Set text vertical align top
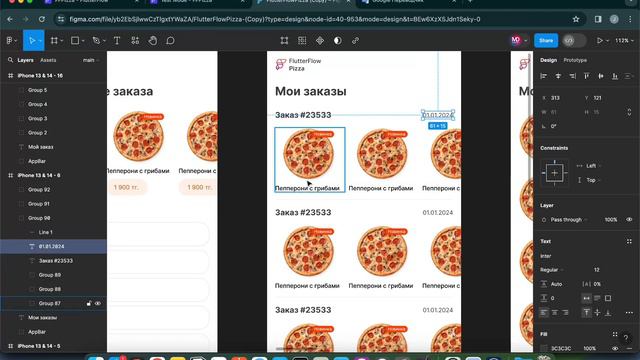The width and height of the screenshot is (640, 360). click(x=587, y=313)
